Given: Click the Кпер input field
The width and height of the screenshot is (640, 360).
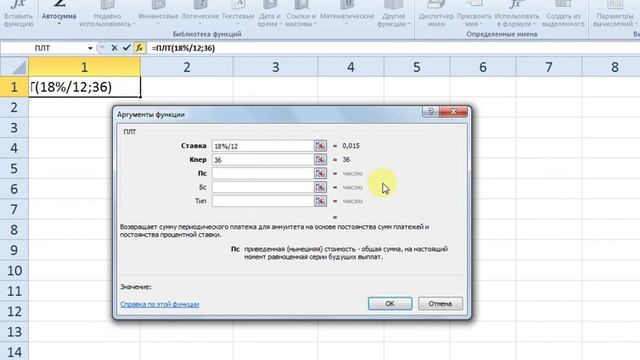Looking at the screenshot, I should pos(262,160).
